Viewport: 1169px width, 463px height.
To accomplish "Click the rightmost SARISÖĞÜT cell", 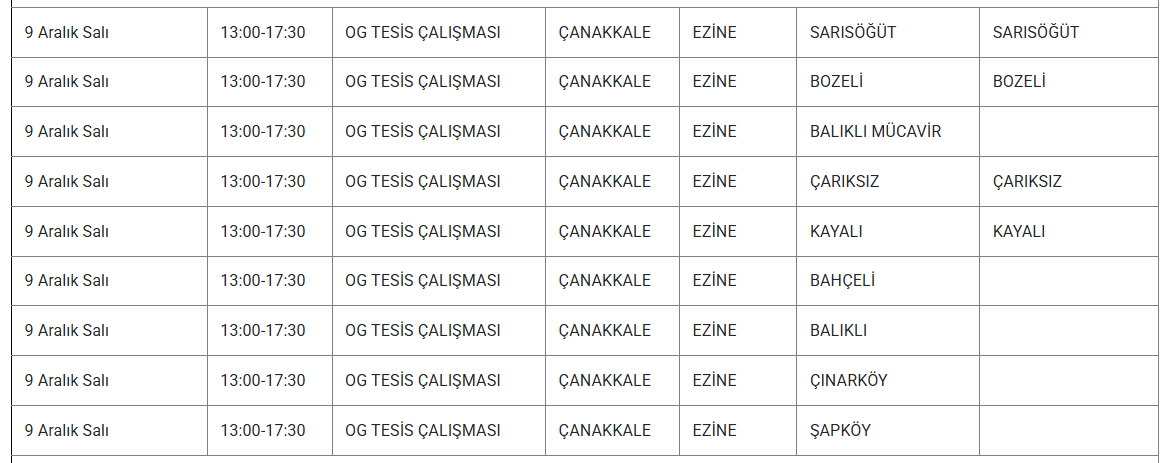I will click(x=1036, y=32).
